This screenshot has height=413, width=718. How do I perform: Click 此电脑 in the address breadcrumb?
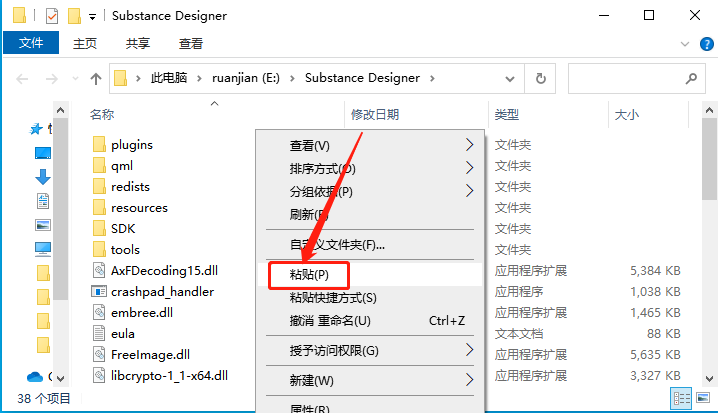point(169,78)
